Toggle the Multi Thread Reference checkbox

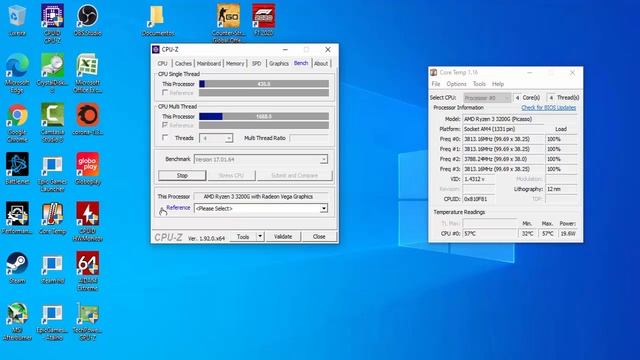point(165,125)
